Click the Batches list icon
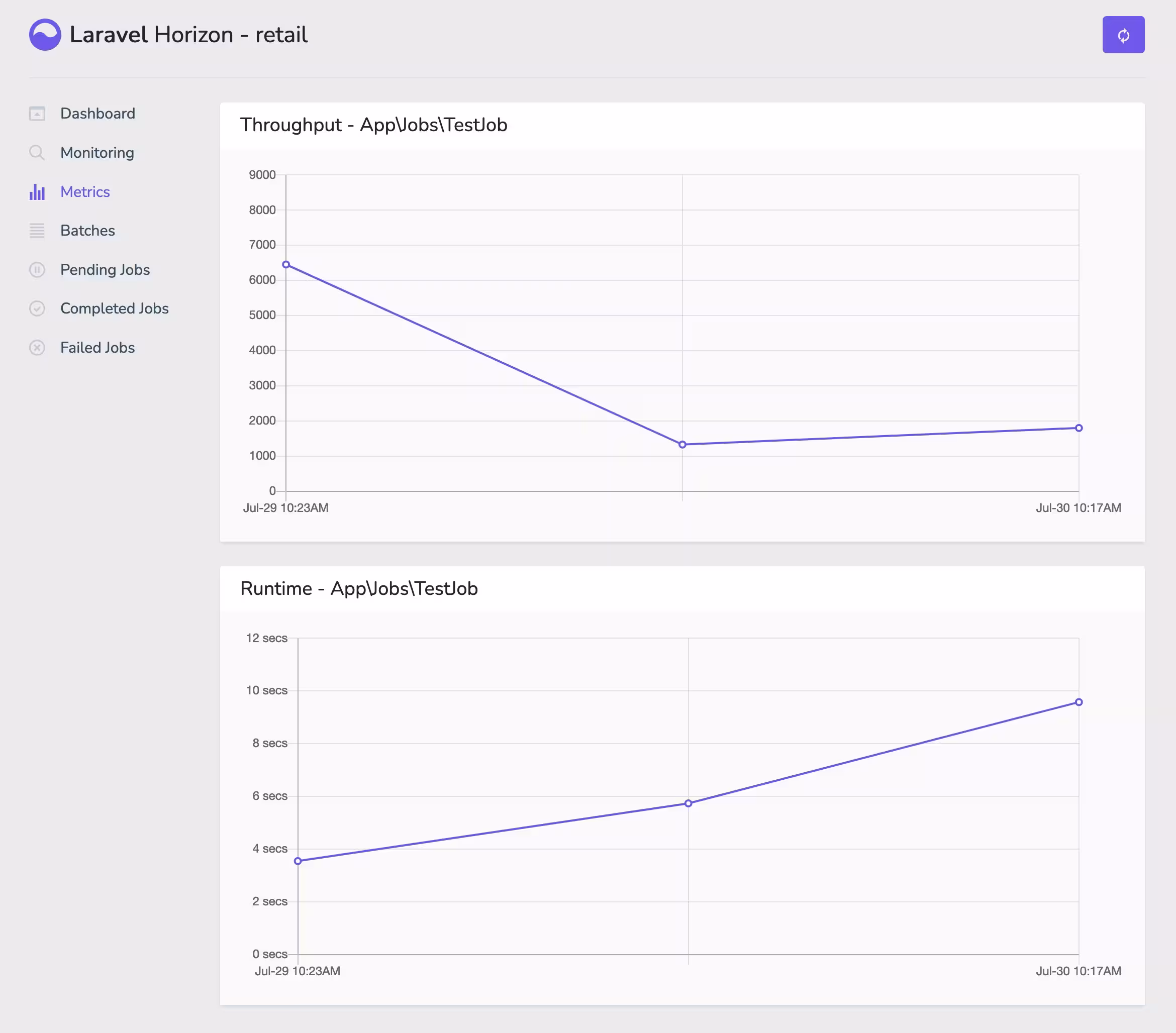Viewport: 1176px width, 1033px height. 37,231
